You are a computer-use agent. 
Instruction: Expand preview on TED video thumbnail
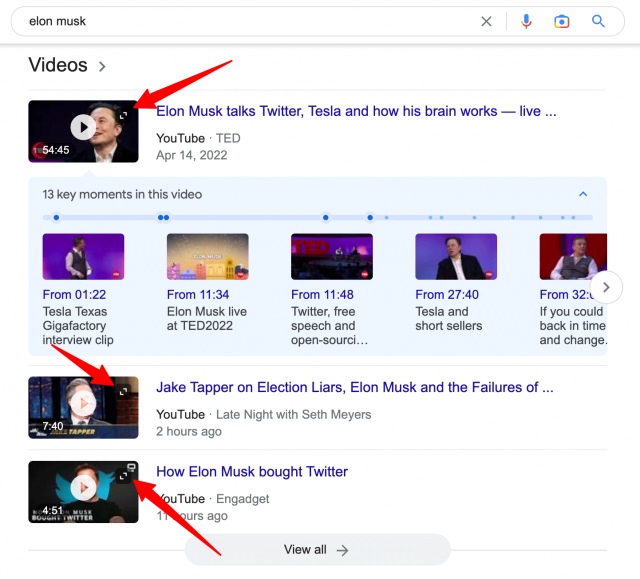tap(124, 116)
